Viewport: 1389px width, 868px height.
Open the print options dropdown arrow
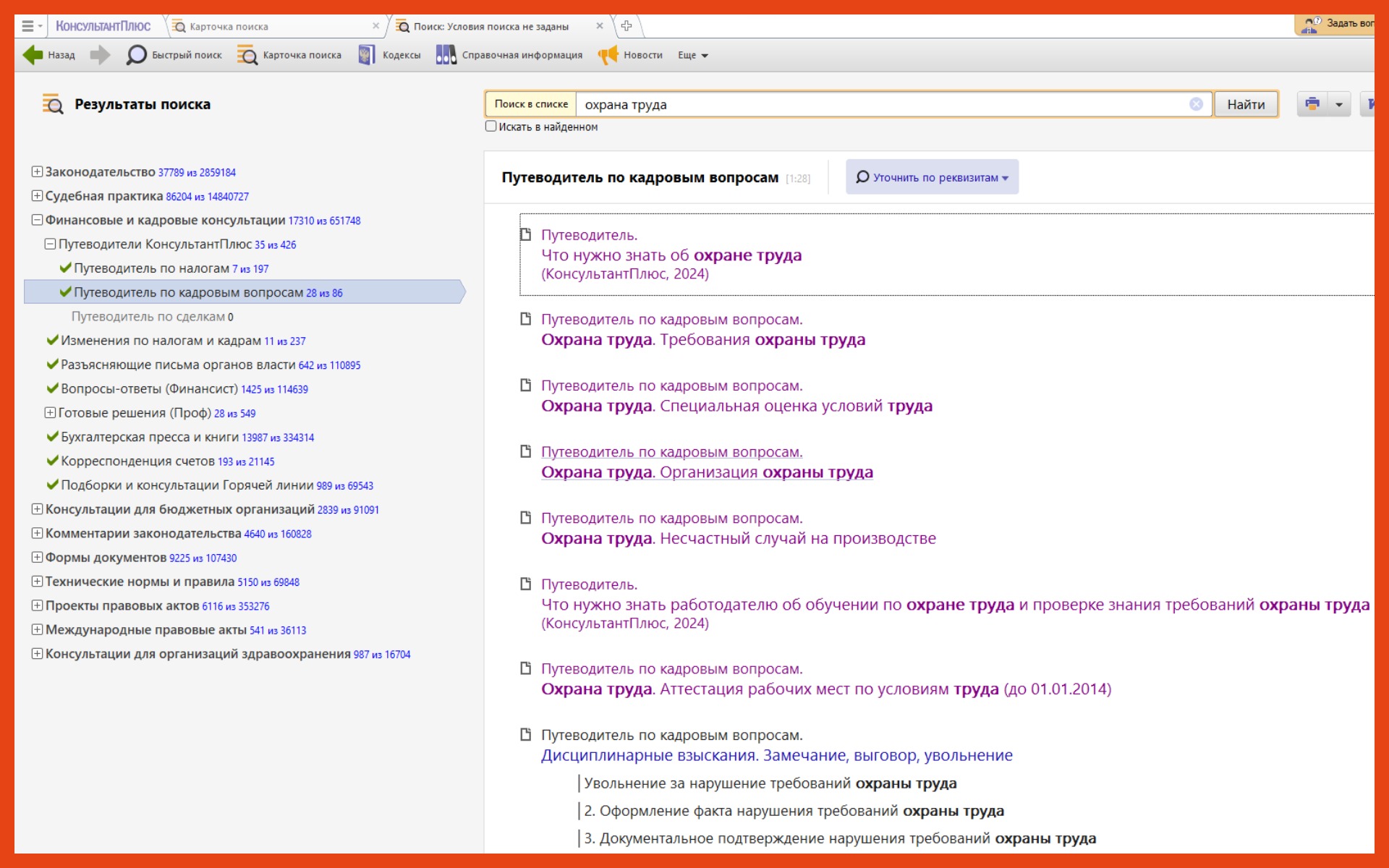coord(1338,104)
